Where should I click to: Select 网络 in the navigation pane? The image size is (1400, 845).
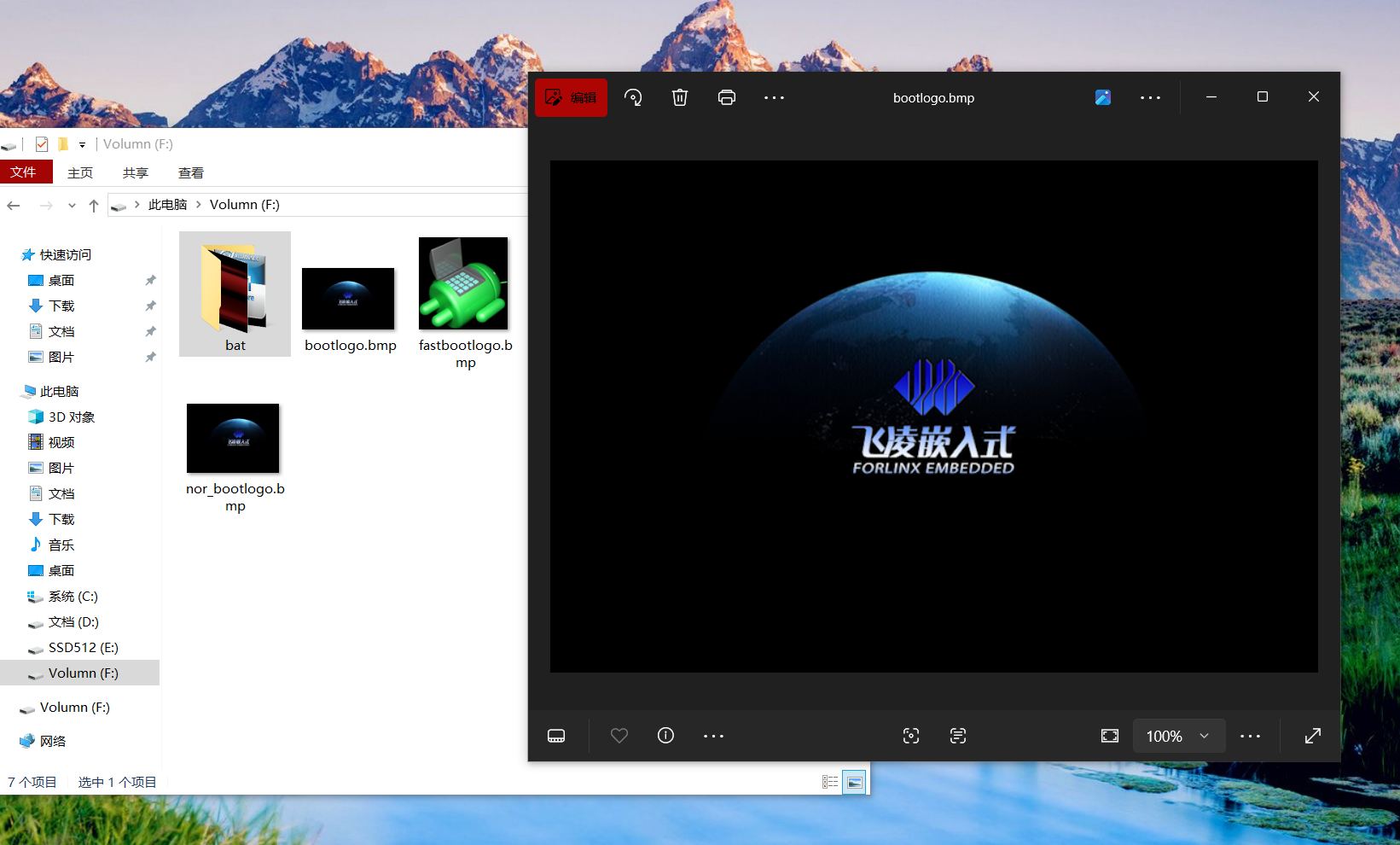click(53, 742)
